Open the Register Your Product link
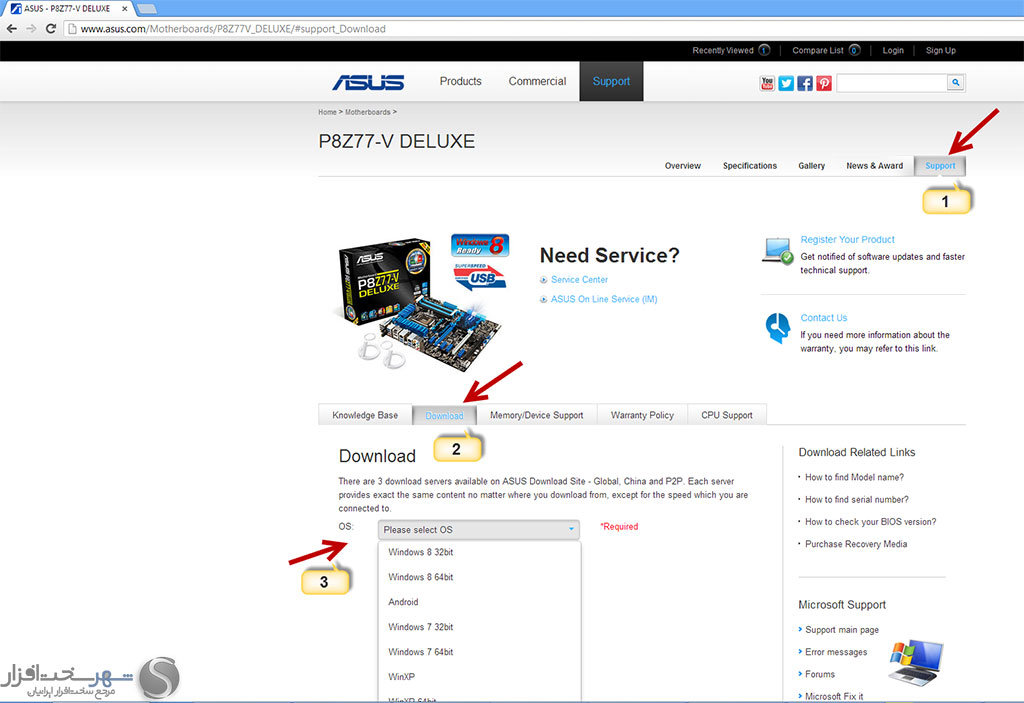Image resolution: width=1024 pixels, height=703 pixels. click(x=848, y=240)
